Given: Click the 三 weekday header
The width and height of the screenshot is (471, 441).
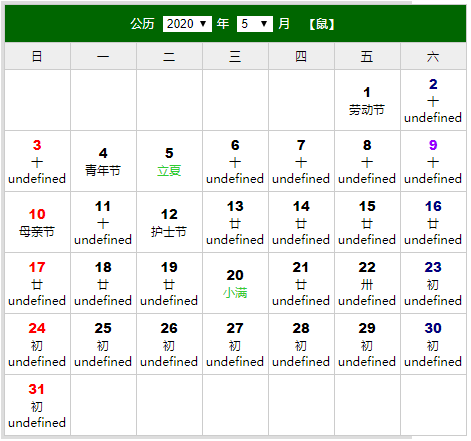Looking at the screenshot, I should pos(235,56).
